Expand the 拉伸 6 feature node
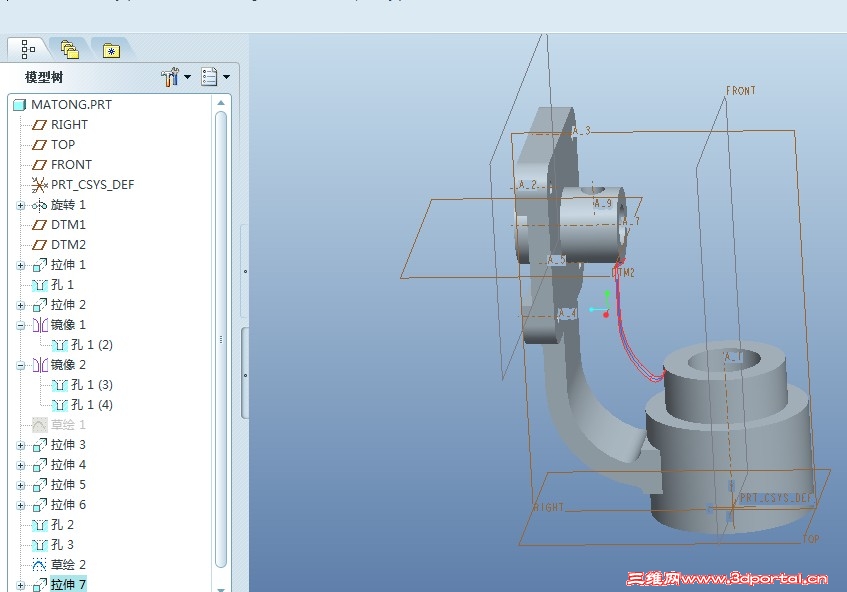The width and height of the screenshot is (847, 592). 21,505
